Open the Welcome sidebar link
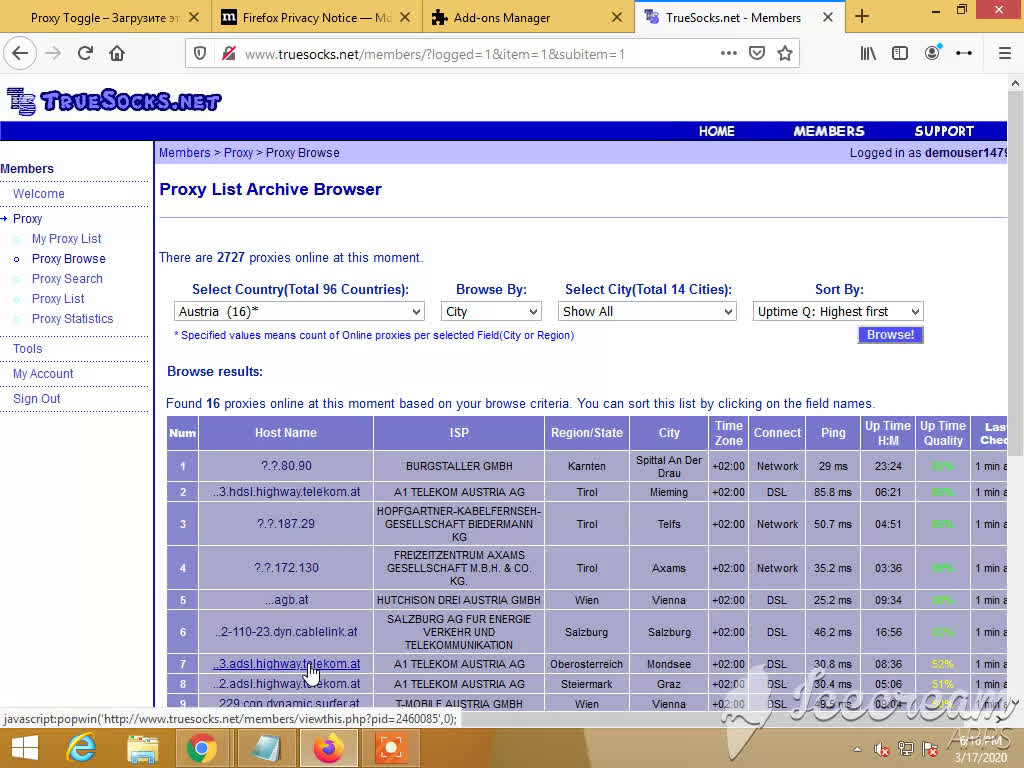This screenshot has width=1024, height=768. tap(39, 194)
